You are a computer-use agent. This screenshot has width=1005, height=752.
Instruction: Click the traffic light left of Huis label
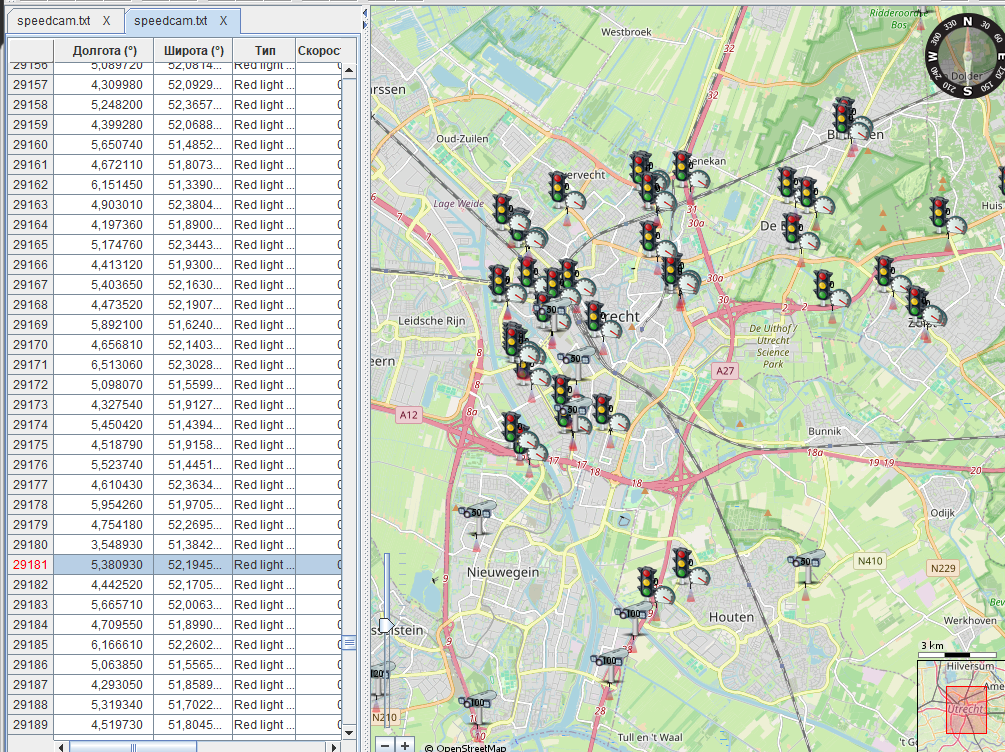940,215
